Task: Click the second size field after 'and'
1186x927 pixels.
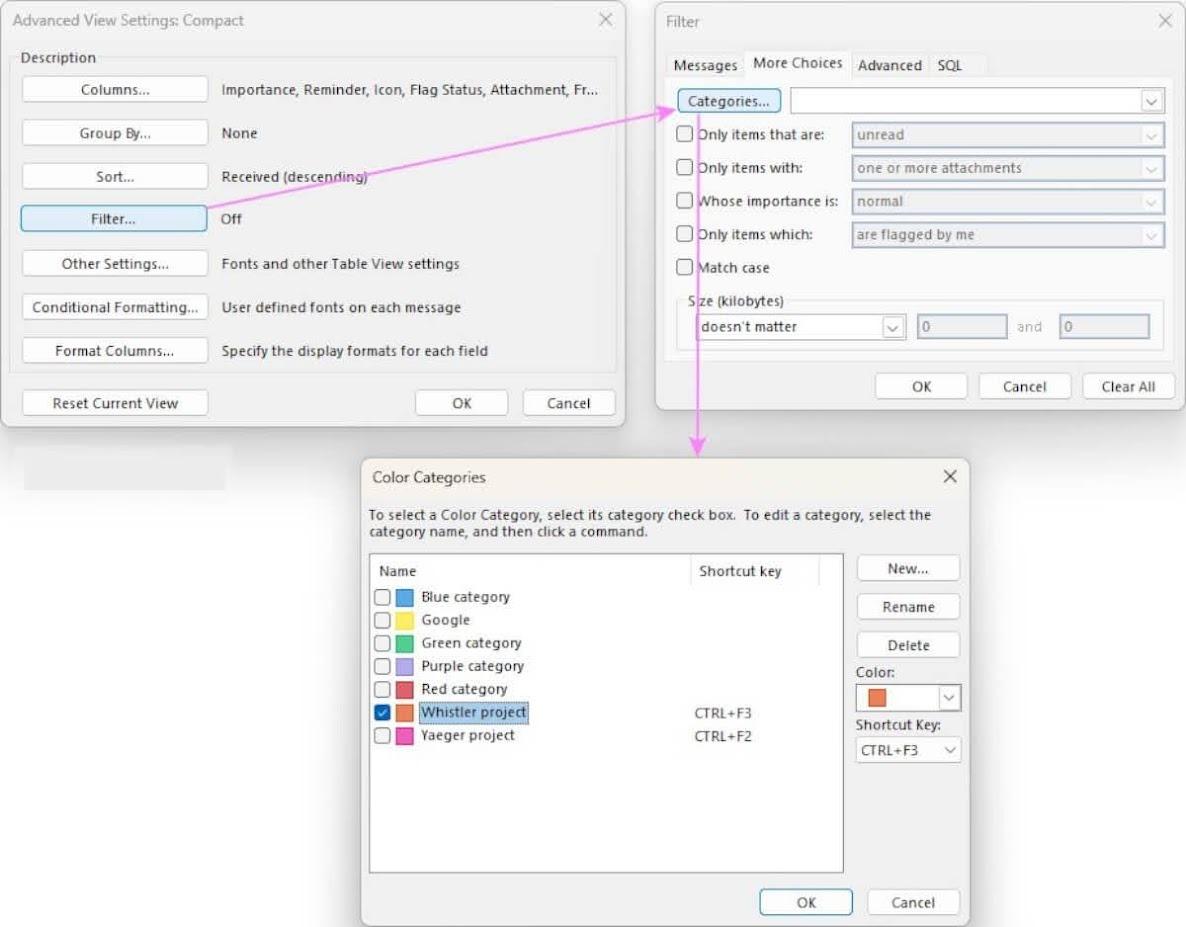Action: (x=1104, y=327)
